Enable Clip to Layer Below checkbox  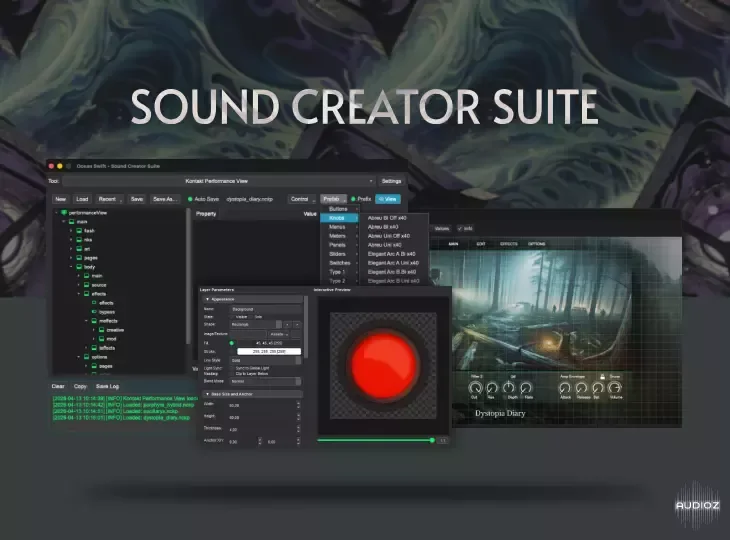(232, 374)
